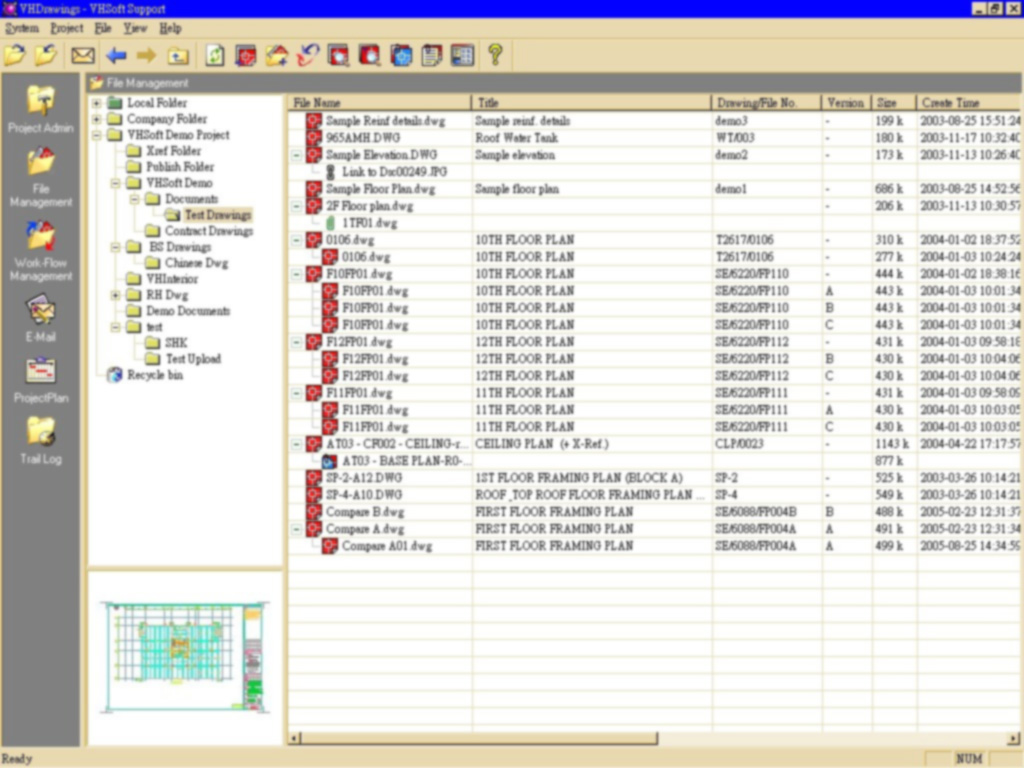1024x768 pixels.
Task: Click the E-Mail sidebar icon
Action: [41, 312]
